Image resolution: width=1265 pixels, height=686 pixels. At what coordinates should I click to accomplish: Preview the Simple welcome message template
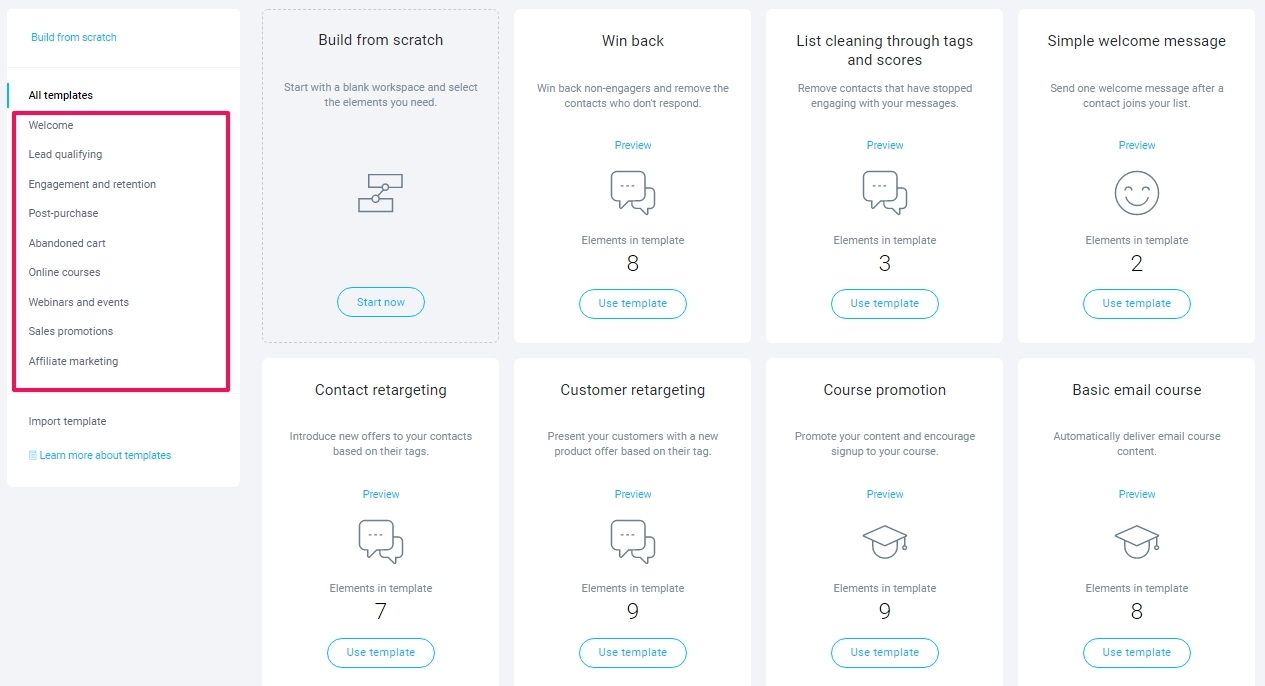coord(1137,145)
